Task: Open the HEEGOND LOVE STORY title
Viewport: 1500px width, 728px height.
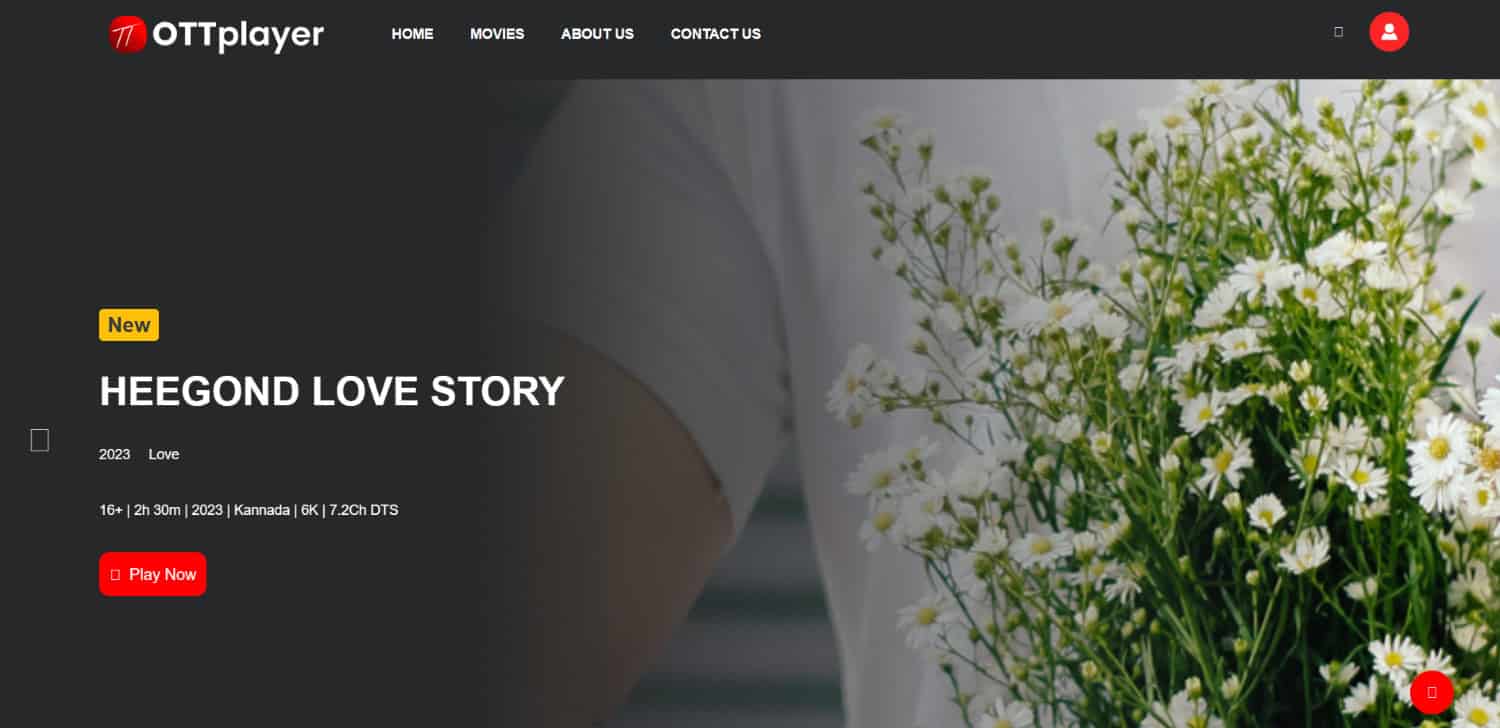Action: point(332,391)
